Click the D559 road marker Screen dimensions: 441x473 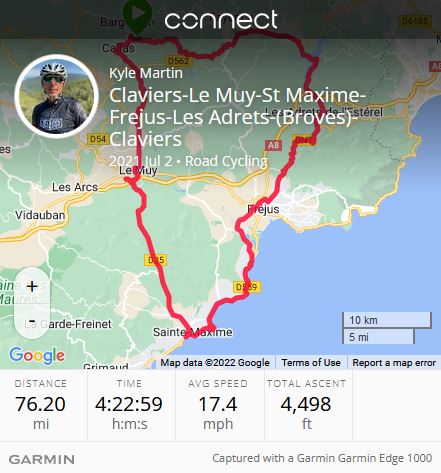click(246, 287)
